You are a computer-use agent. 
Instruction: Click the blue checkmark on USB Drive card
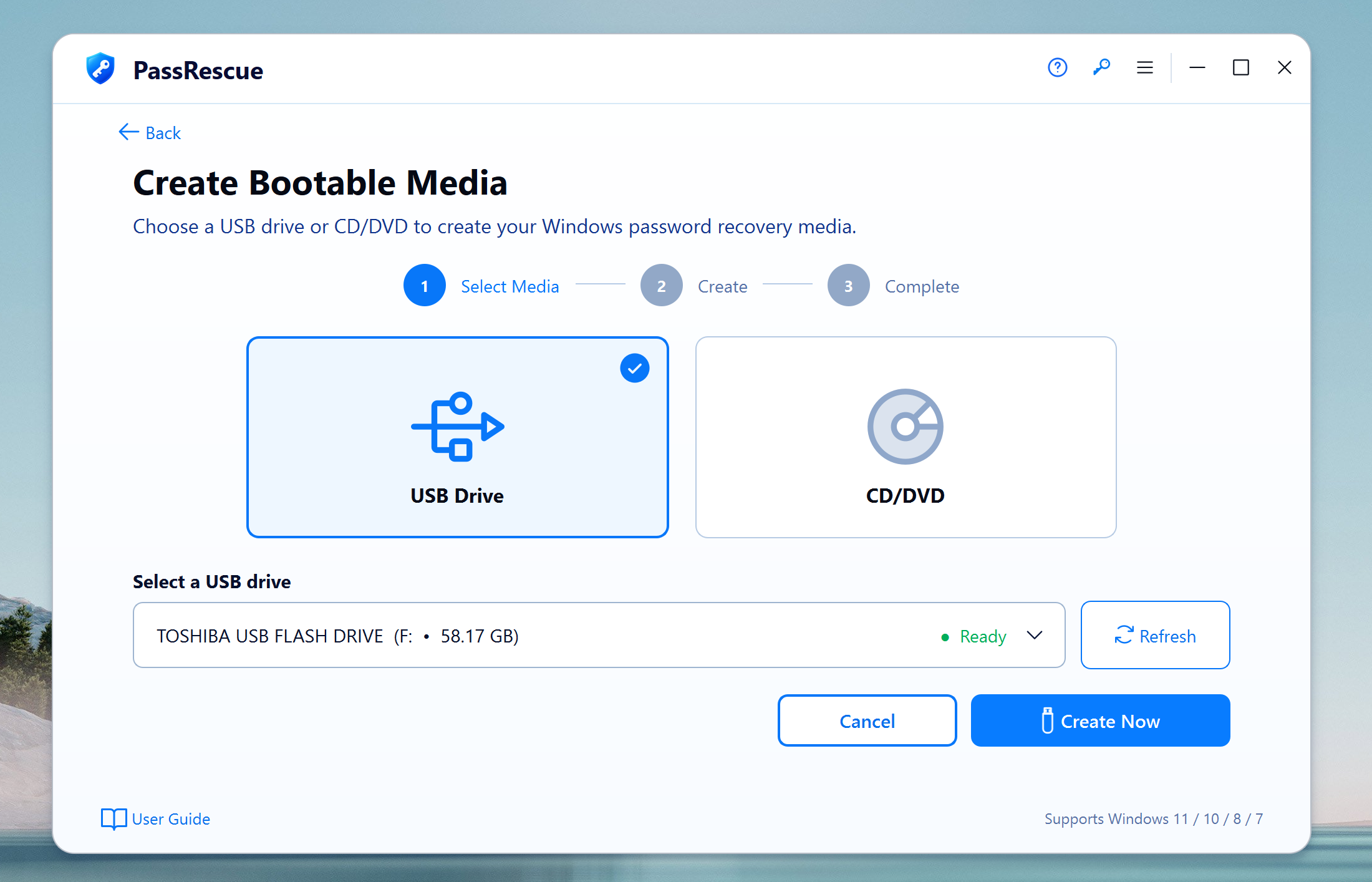coord(635,368)
